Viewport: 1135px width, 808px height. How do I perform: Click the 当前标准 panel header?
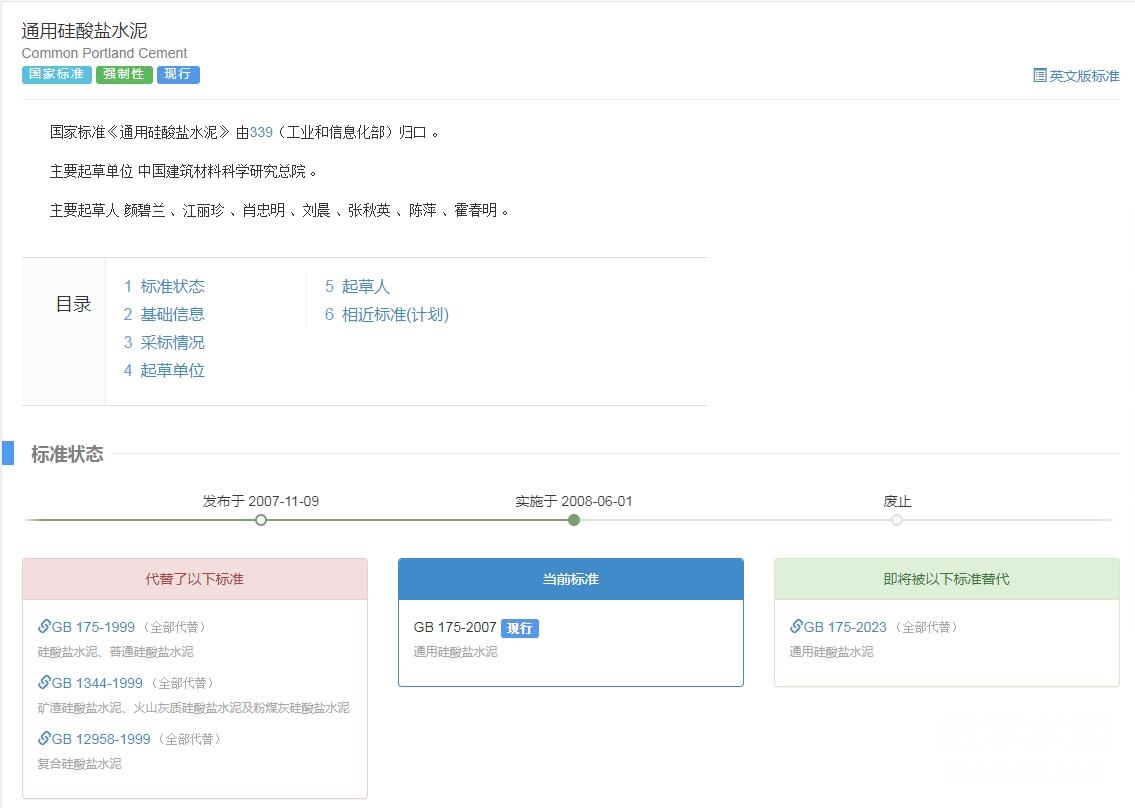point(571,579)
